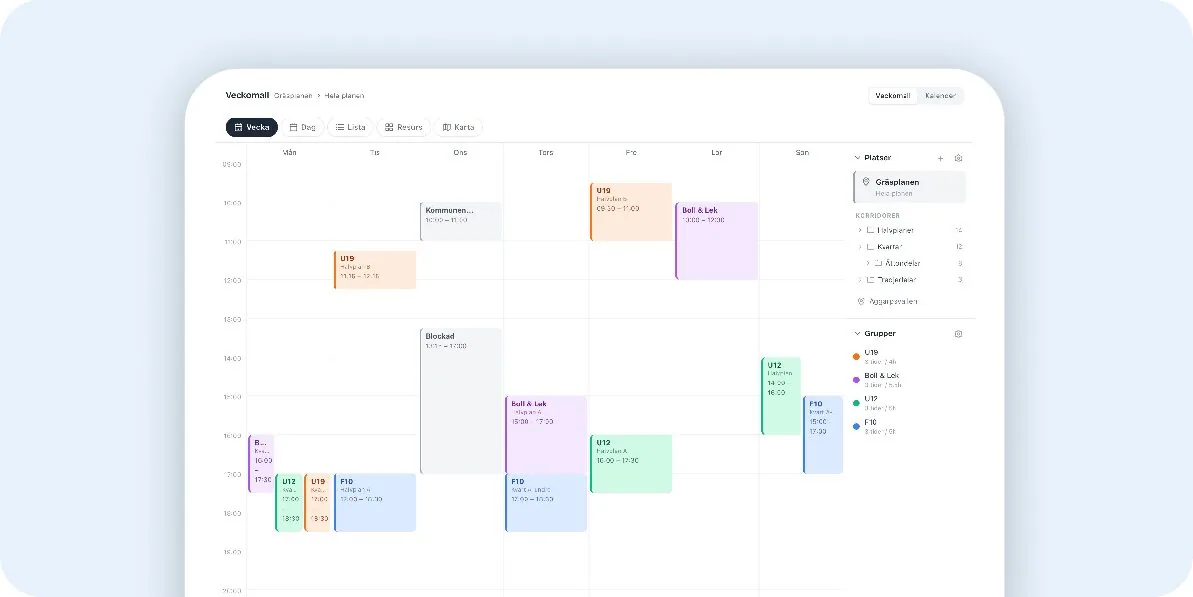Screen dimensions: 1193x597
Task: Open the U19 booking on Tuesday
Action: point(374,270)
